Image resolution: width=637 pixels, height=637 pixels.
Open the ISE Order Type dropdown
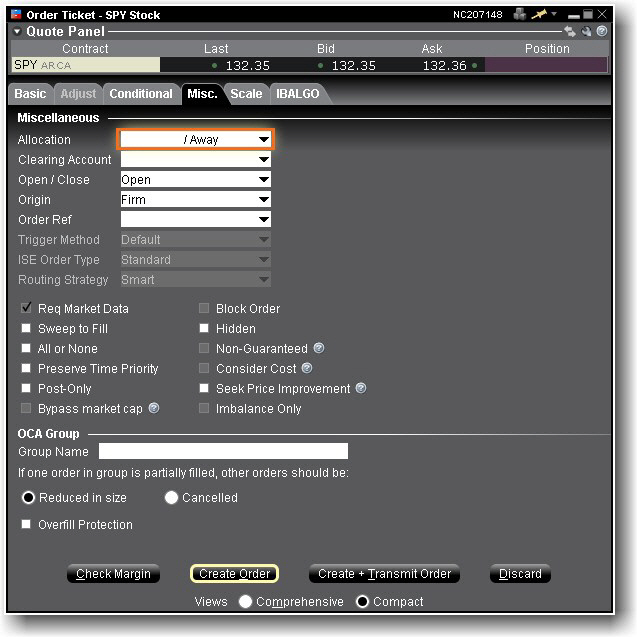tap(196, 259)
